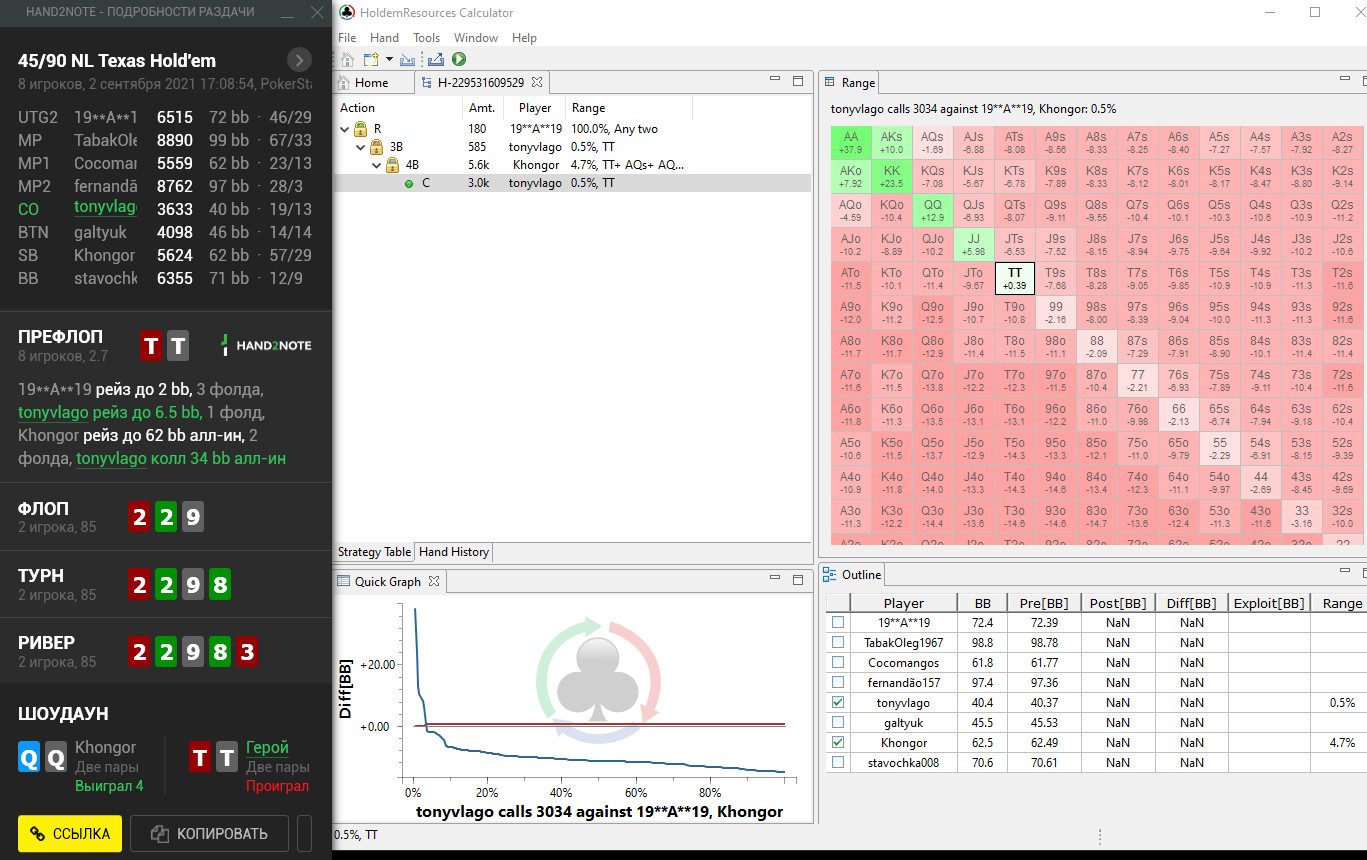This screenshot has width=1367, height=860.
Task: Open the File menu
Action: click(347, 38)
